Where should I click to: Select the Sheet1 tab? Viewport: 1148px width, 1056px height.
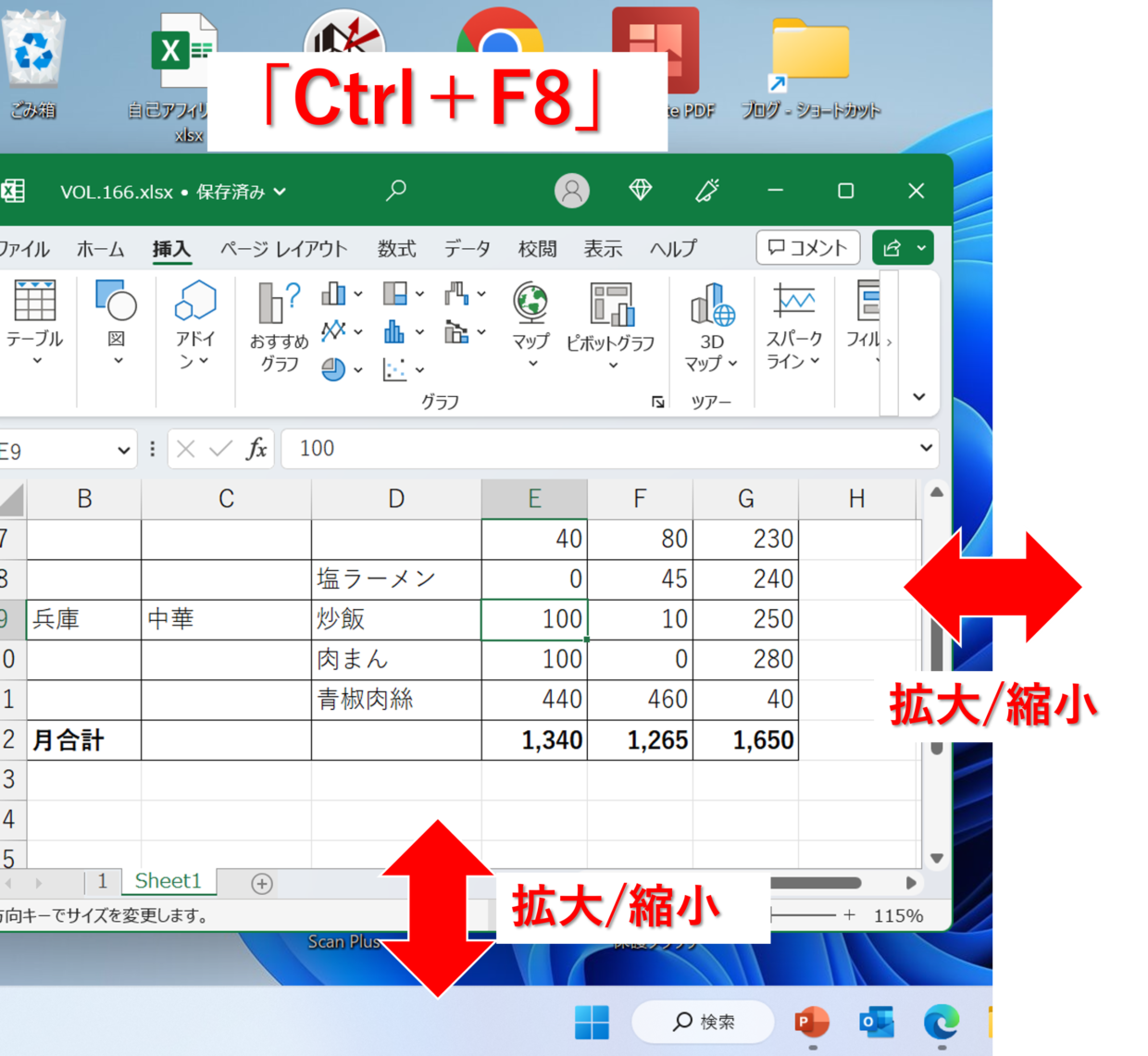coord(168,881)
